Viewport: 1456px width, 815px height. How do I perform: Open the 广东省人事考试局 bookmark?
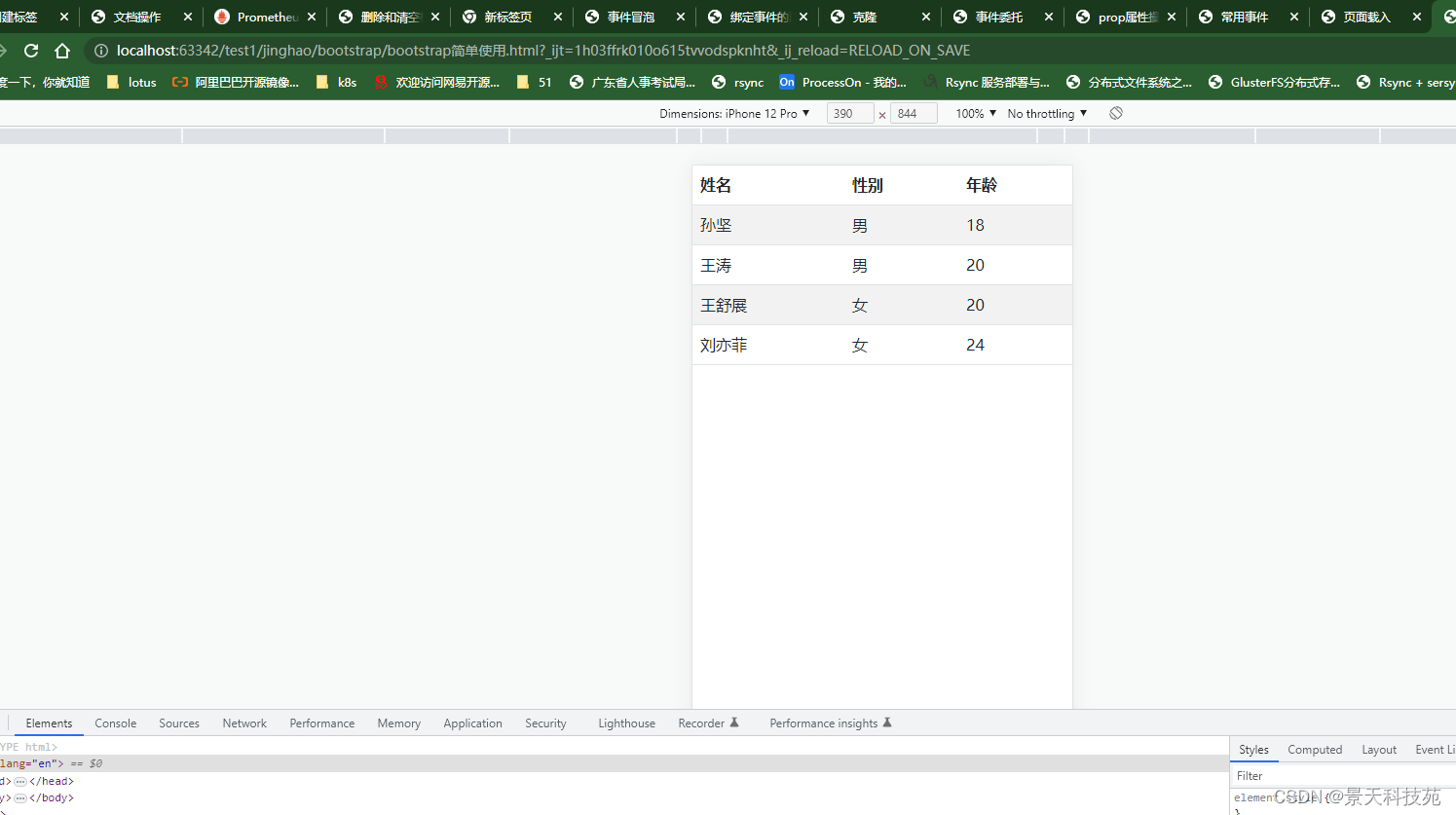click(x=632, y=83)
